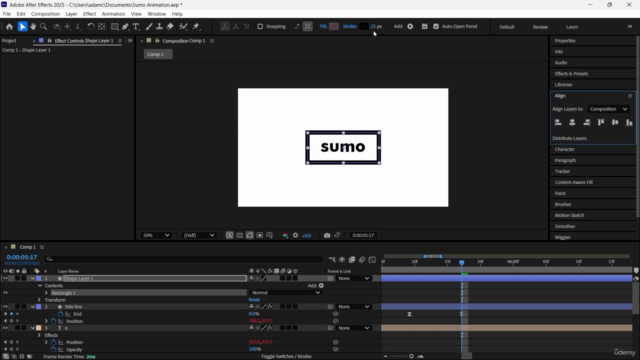Expand the Rectangle 1 group

point(46,293)
